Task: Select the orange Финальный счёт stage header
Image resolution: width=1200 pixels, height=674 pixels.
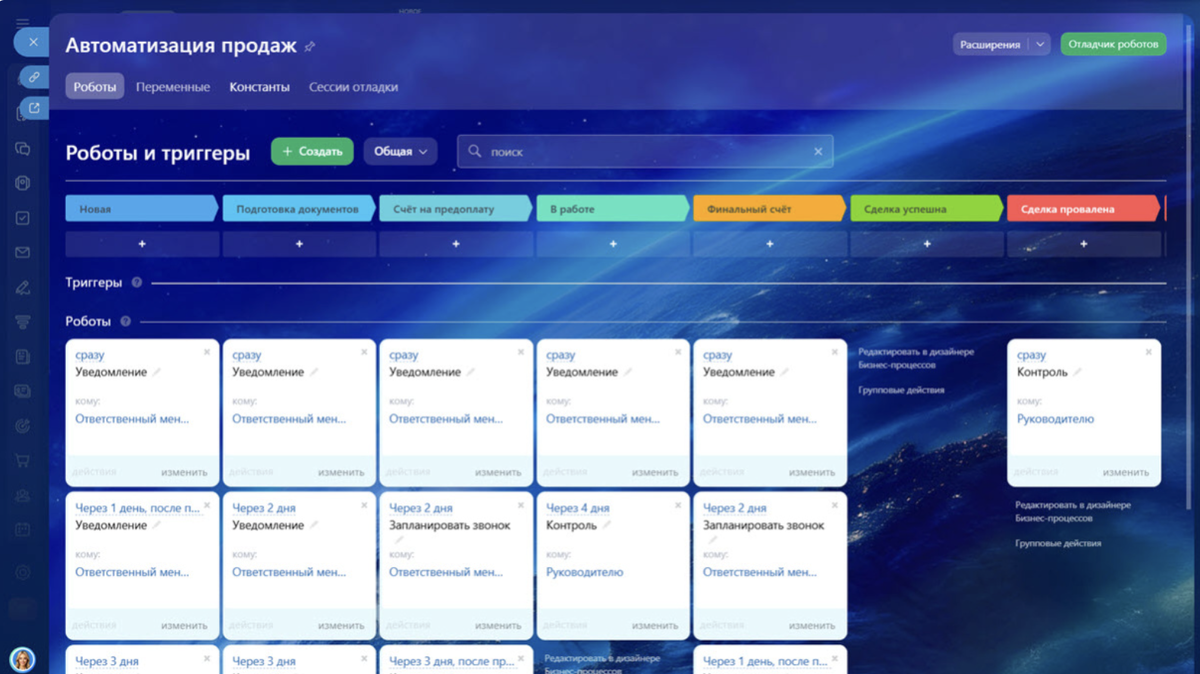Action: tap(770, 209)
